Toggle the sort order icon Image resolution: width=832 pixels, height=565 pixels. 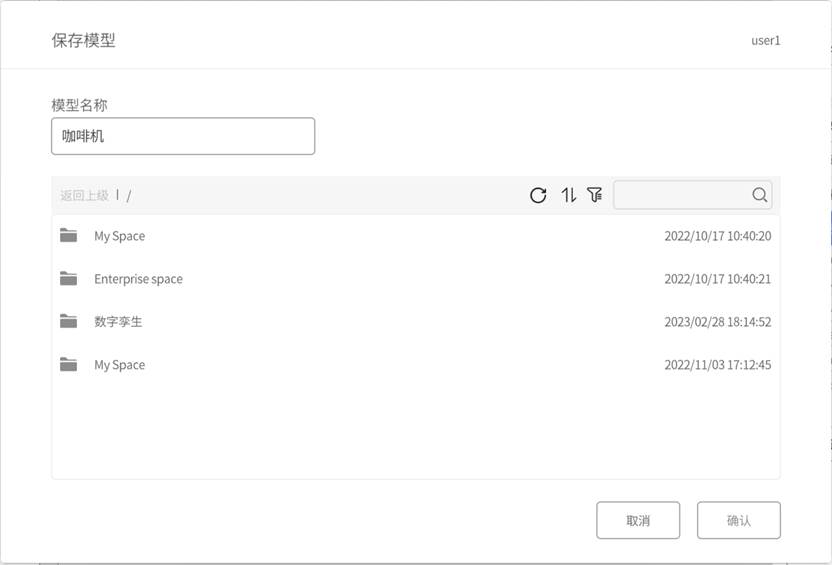tap(569, 195)
